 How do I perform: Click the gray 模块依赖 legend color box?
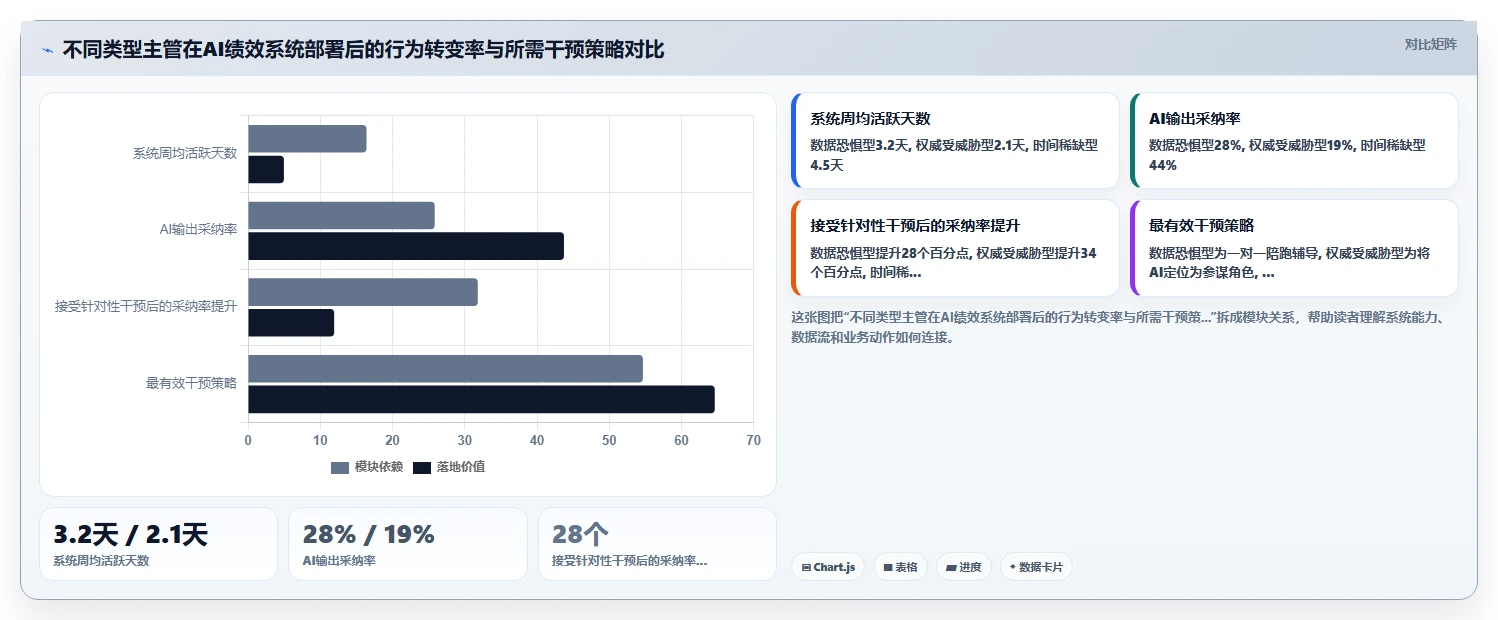[x=340, y=467]
